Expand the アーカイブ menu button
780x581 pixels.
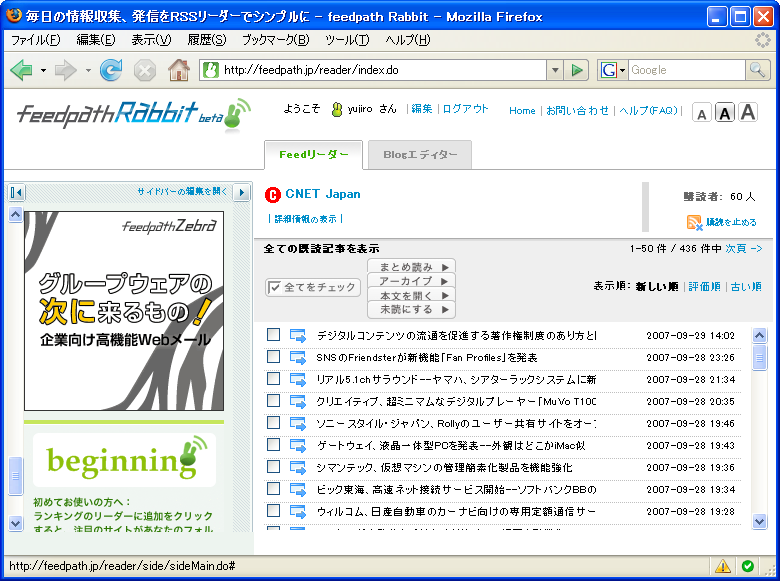(x=411, y=281)
